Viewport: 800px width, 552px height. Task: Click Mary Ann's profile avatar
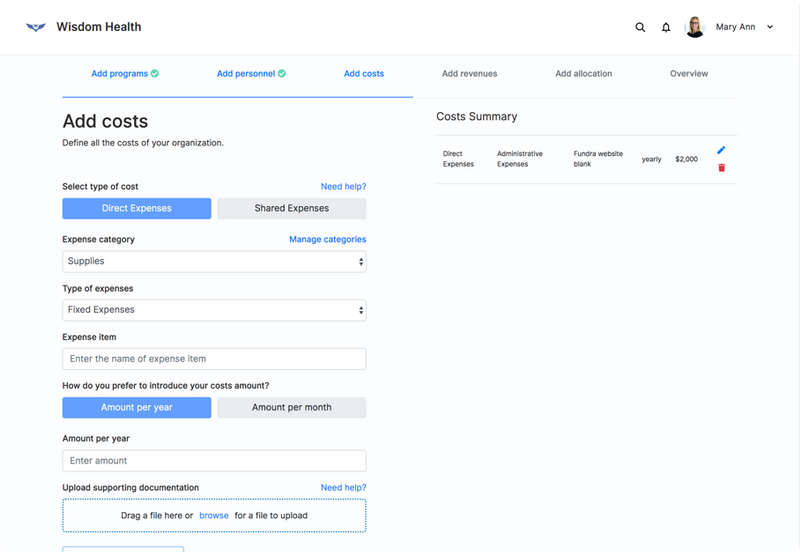point(695,27)
